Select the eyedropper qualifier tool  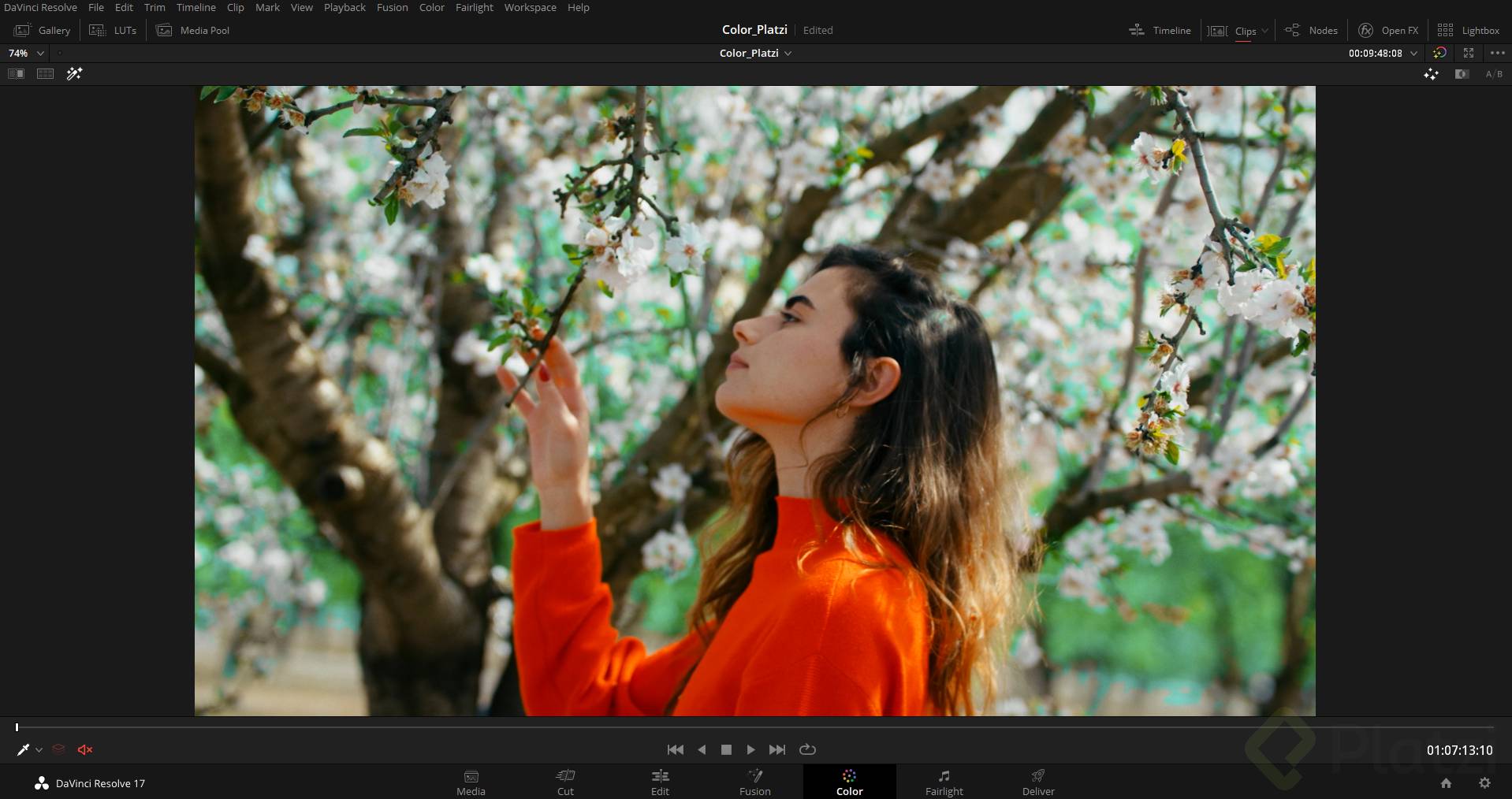coord(22,749)
